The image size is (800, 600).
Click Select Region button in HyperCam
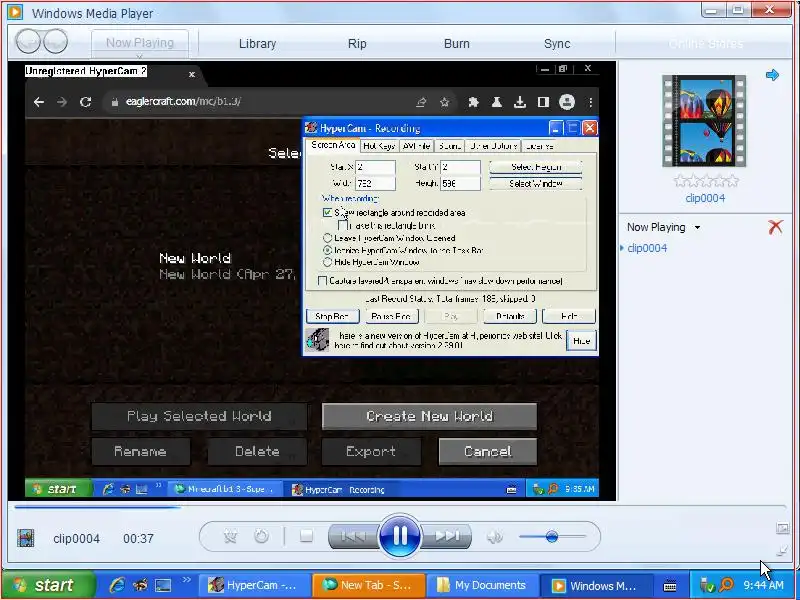(x=536, y=167)
